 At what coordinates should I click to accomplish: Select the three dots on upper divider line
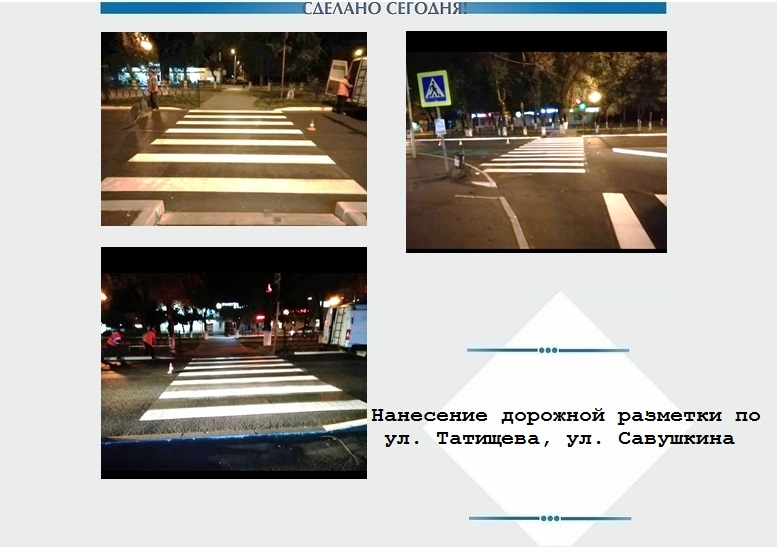(548, 350)
